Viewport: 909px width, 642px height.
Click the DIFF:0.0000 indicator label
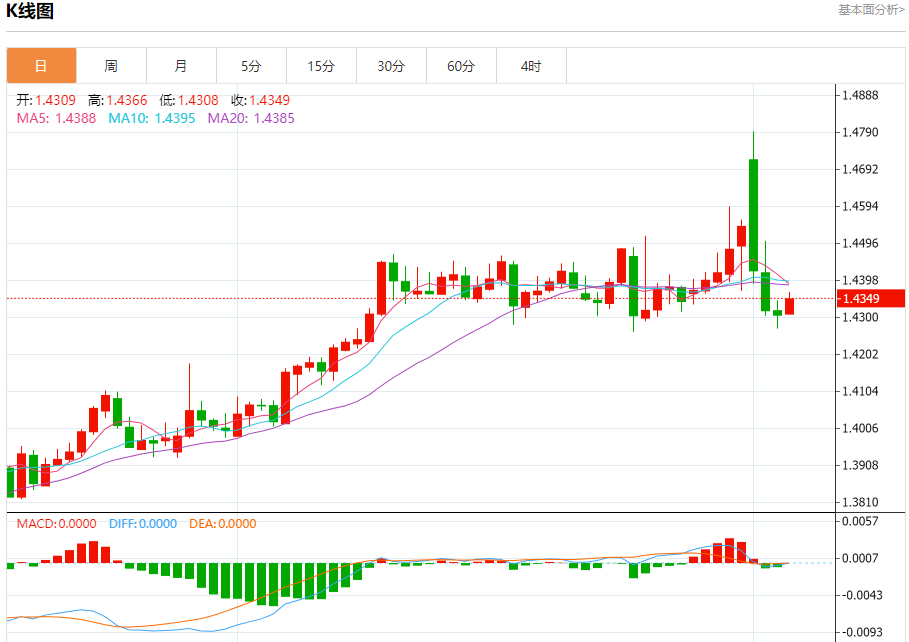click(143, 524)
